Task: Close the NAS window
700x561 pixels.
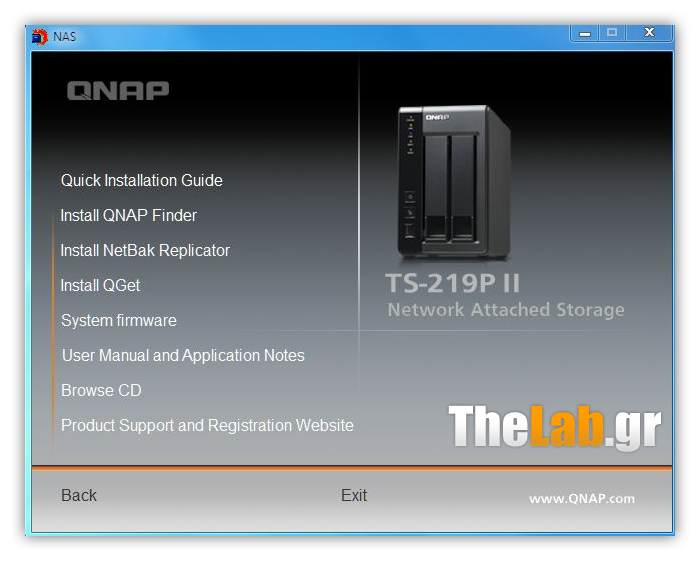Action: 650,33
